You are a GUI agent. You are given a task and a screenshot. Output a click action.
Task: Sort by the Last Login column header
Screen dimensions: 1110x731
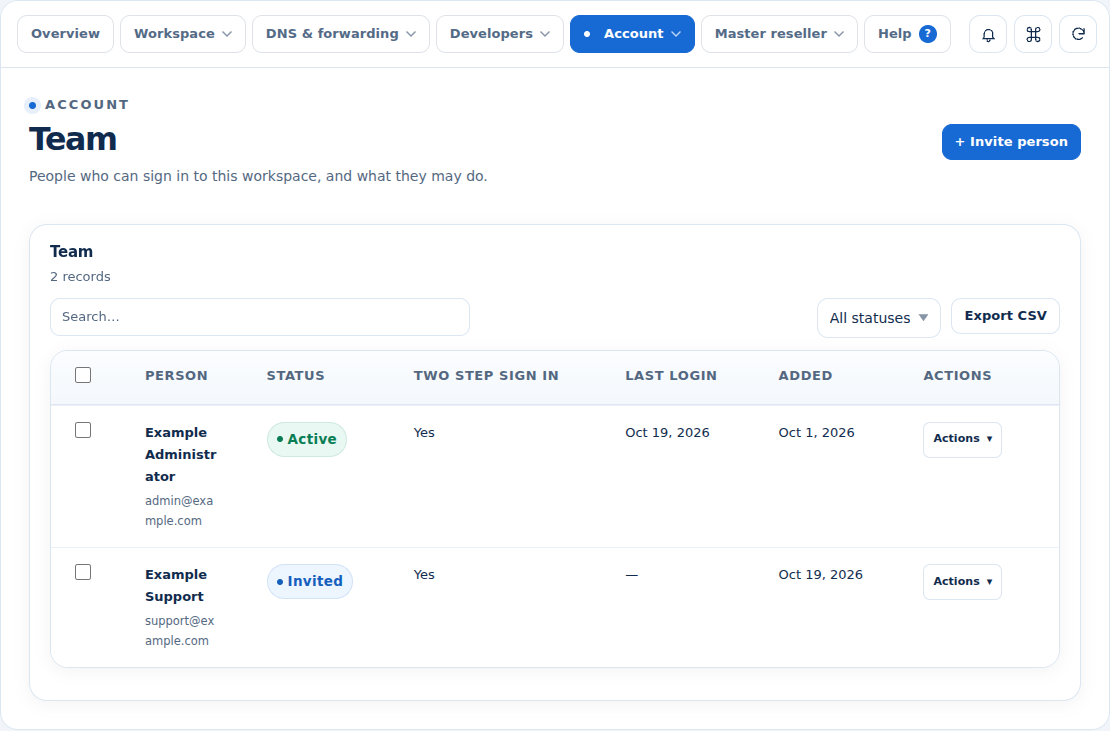(x=671, y=376)
